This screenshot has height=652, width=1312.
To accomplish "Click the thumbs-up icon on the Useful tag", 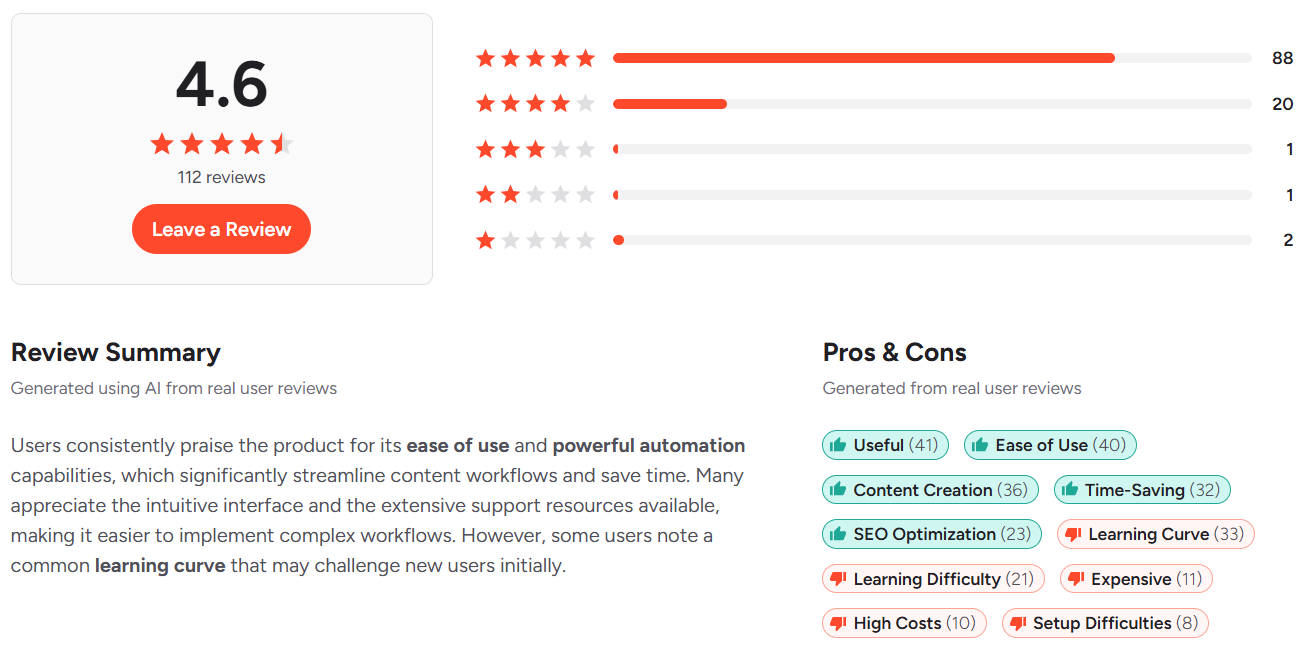I will [x=840, y=444].
